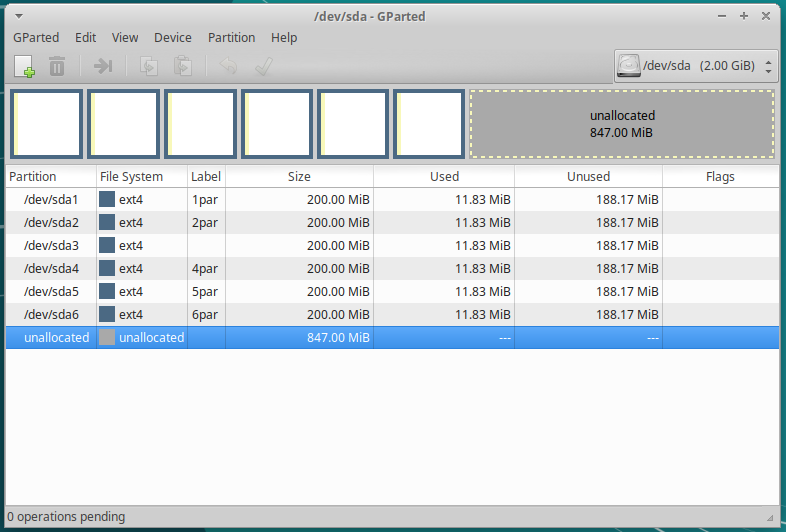Open the View menu
The image size is (786, 532).
[x=125, y=38]
